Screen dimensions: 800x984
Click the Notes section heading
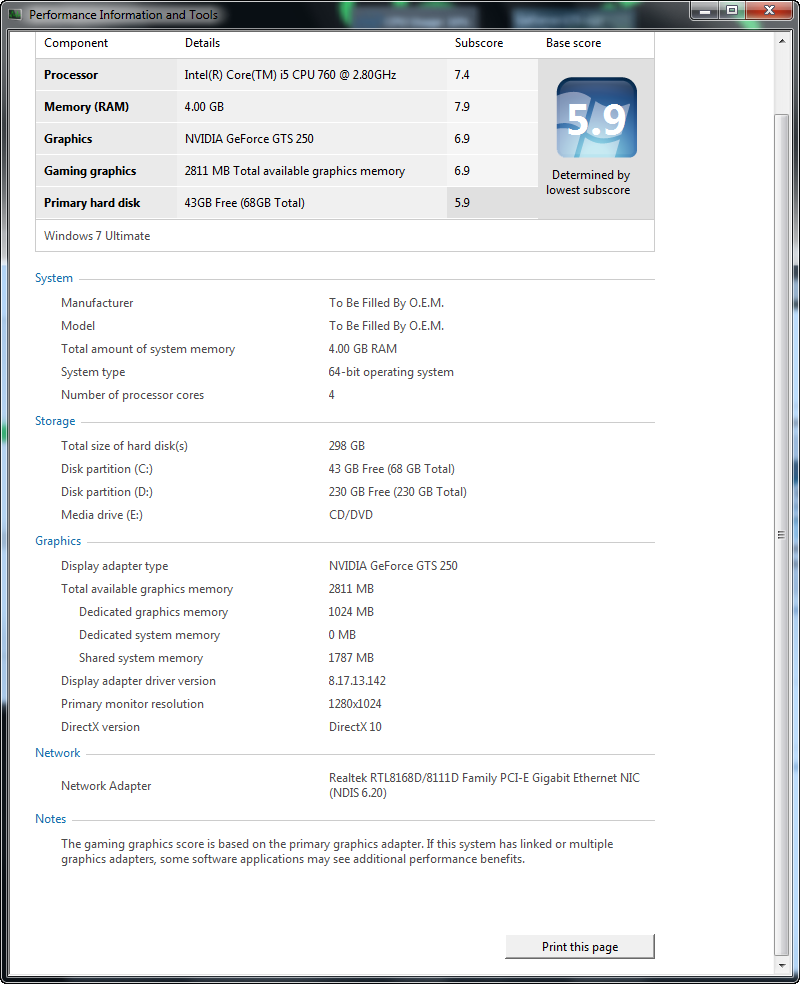(x=51, y=819)
